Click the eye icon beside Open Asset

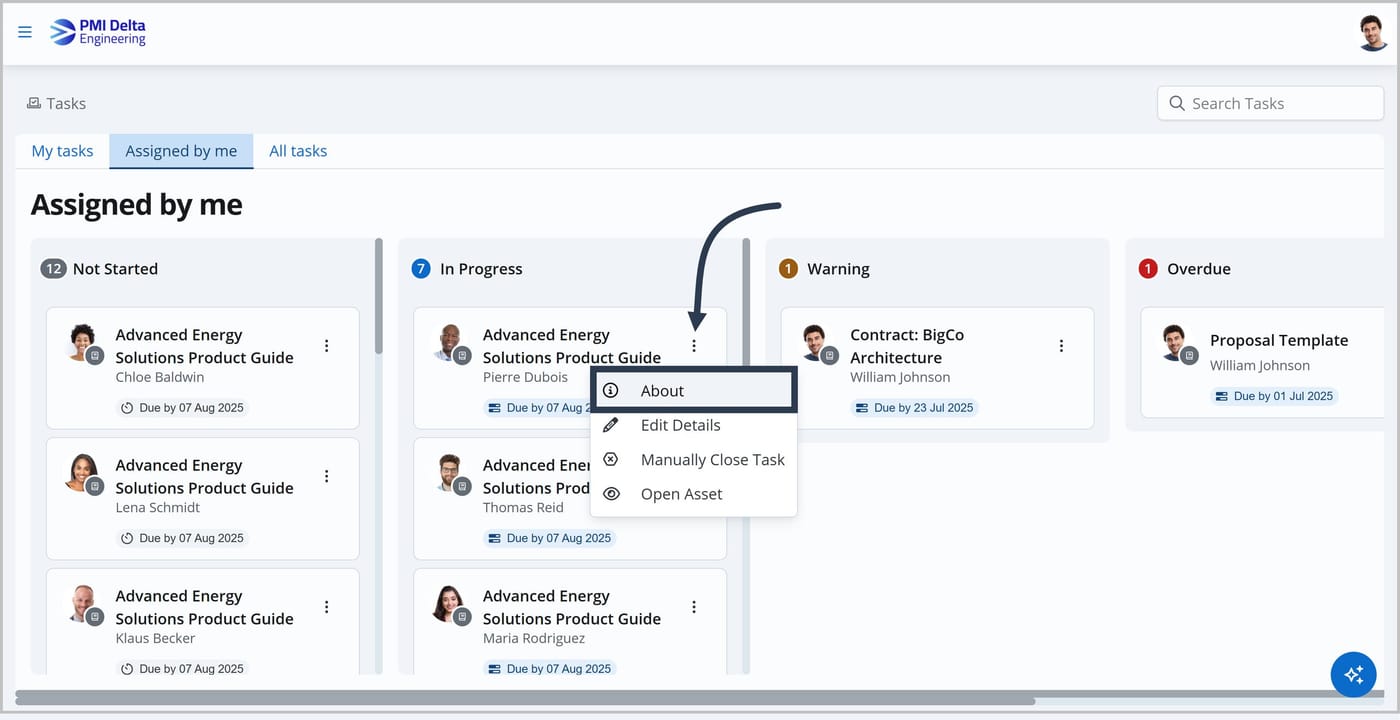(x=611, y=494)
